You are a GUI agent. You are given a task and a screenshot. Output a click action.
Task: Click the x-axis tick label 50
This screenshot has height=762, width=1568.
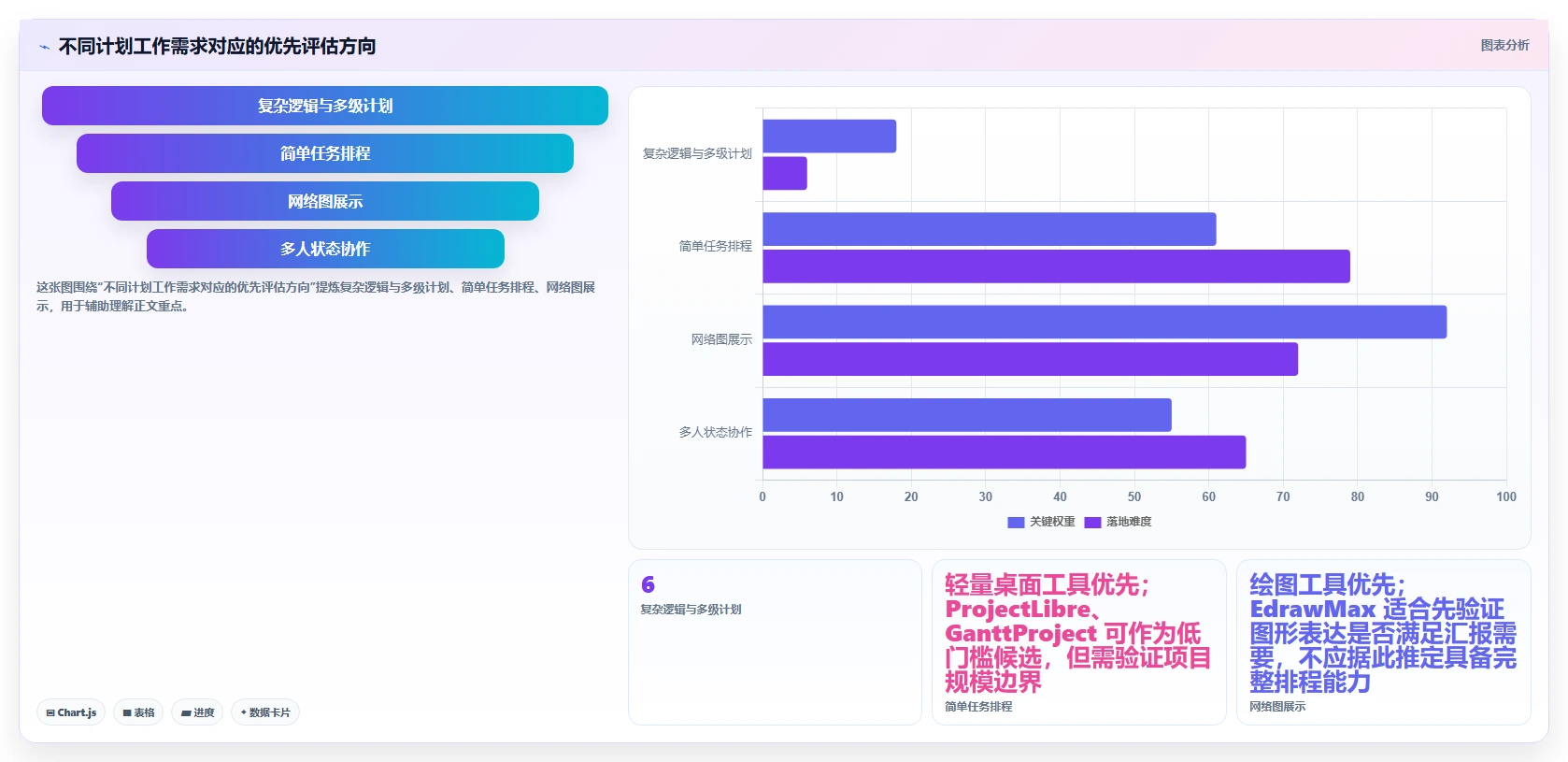pos(1134,496)
